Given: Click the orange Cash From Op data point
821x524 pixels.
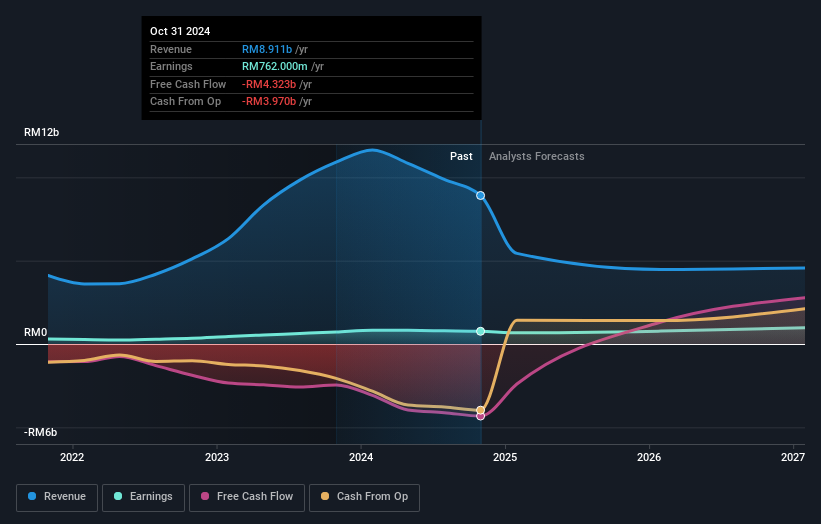Looking at the screenshot, I should [480, 410].
